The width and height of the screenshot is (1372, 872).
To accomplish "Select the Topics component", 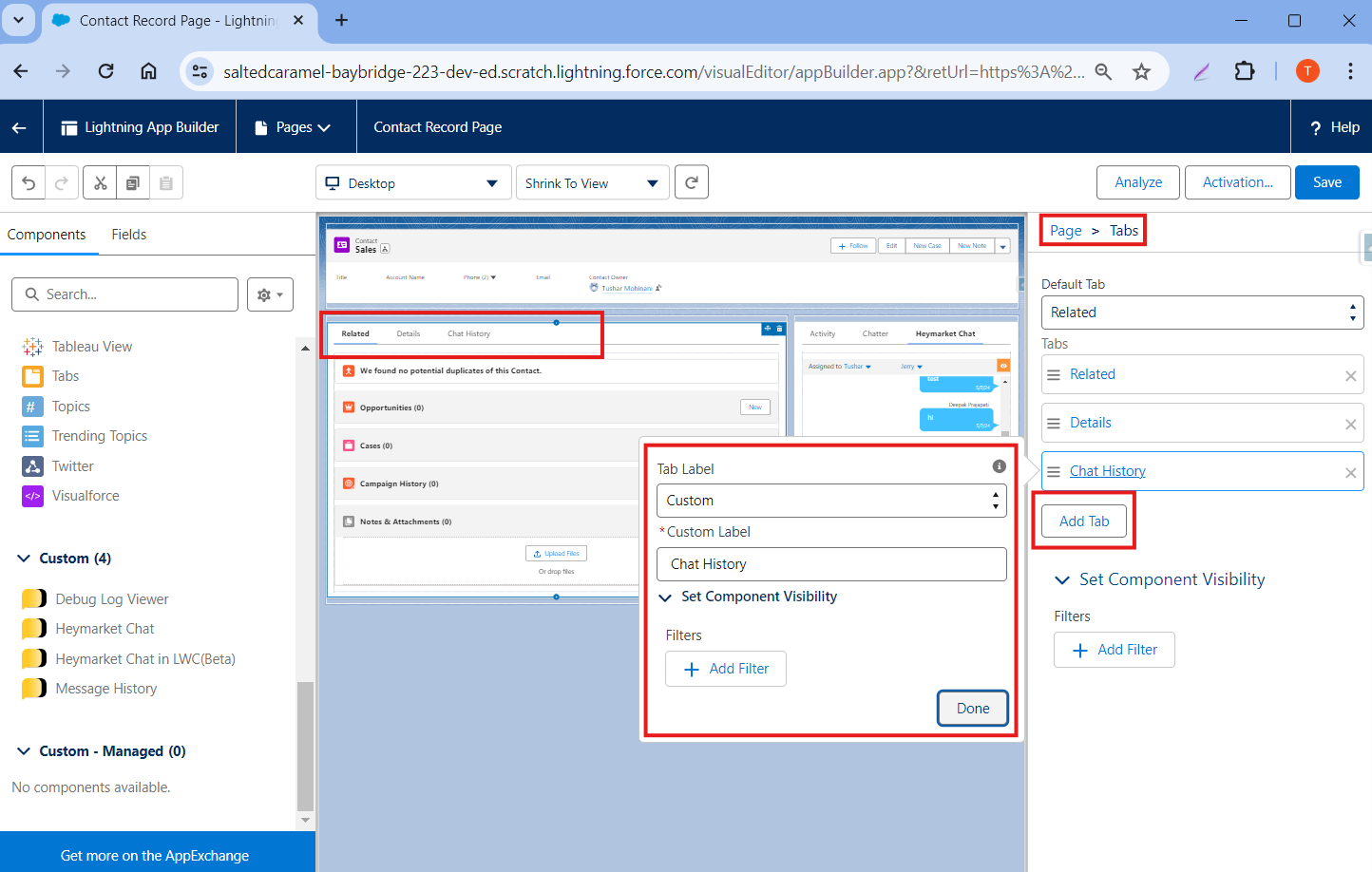I will [x=56, y=407].
